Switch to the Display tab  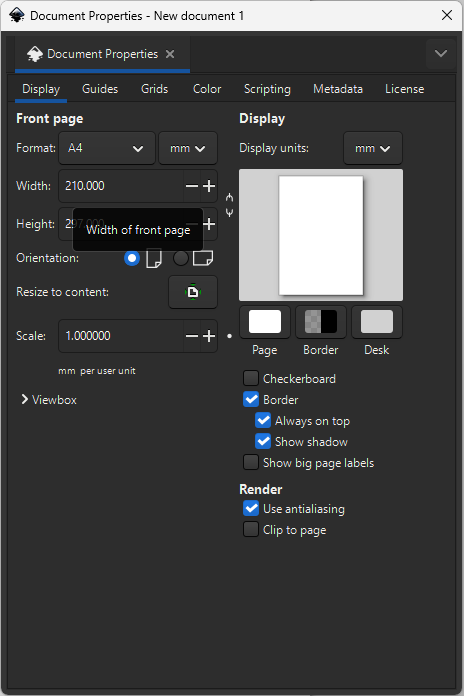pos(41,89)
